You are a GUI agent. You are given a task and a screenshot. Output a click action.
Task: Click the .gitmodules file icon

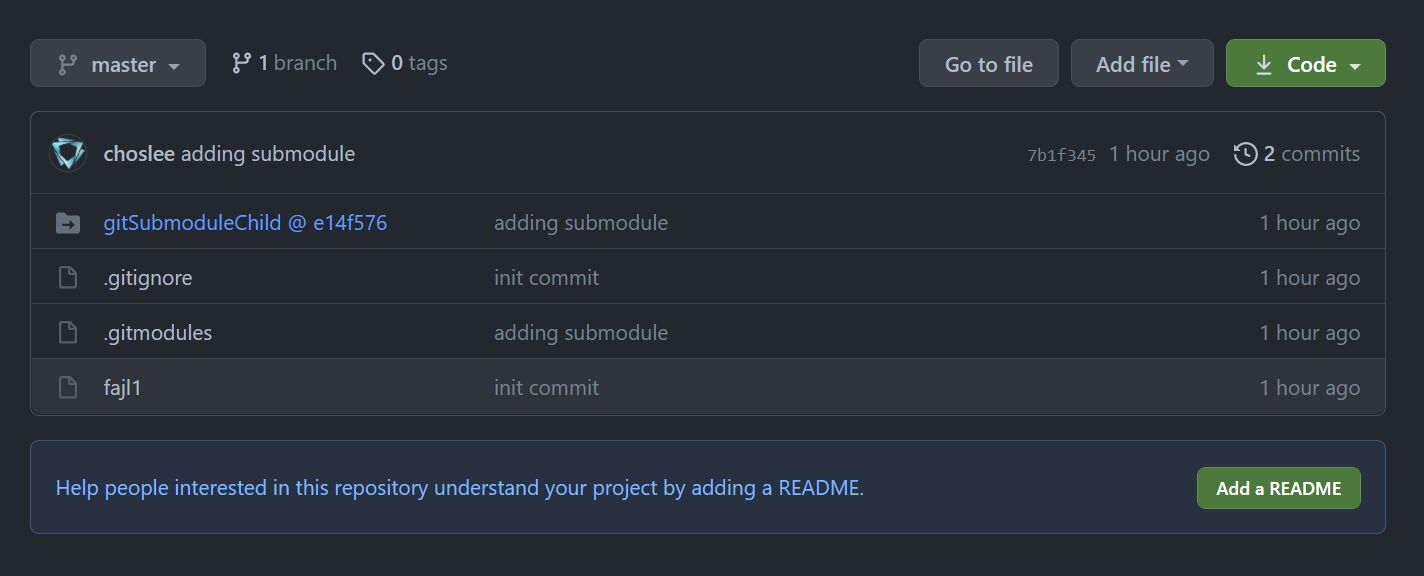pyautogui.click(x=68, y=333)
